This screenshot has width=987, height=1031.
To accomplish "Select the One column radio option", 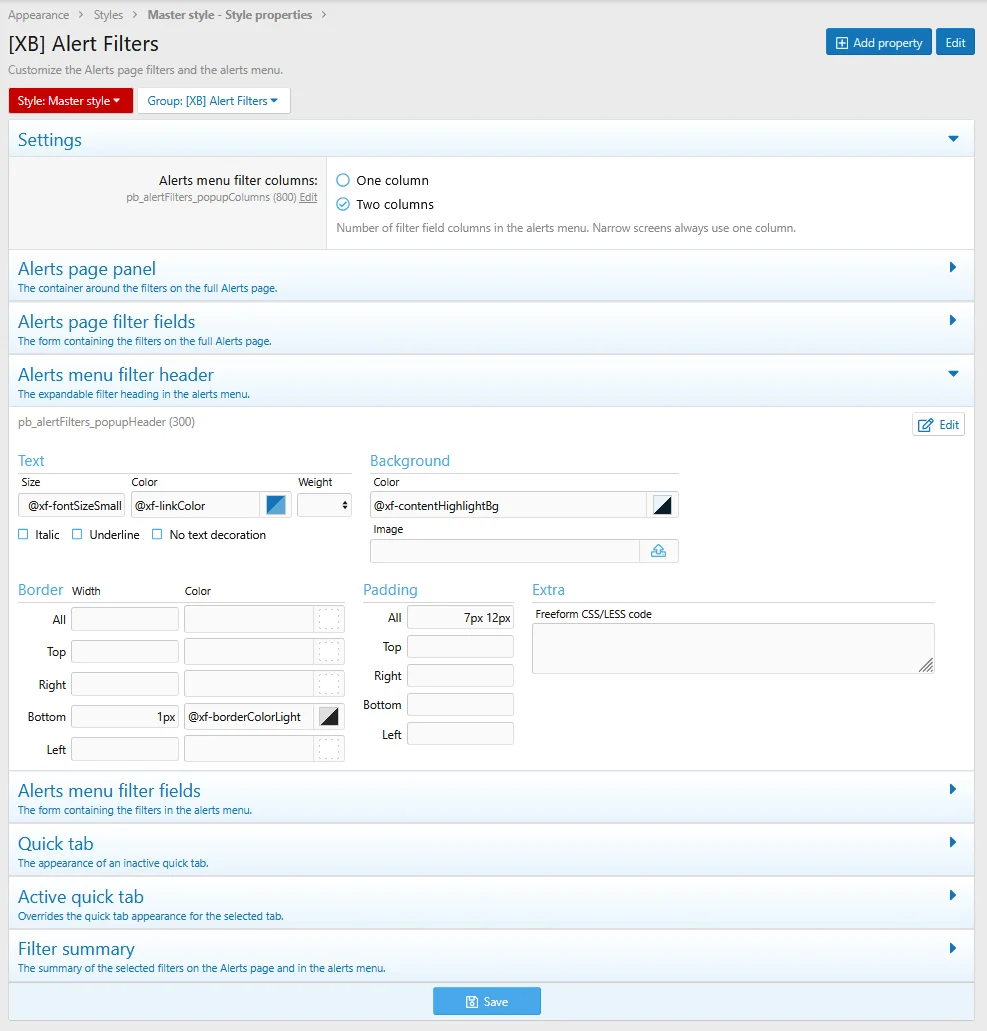I will tap(343, 180).
